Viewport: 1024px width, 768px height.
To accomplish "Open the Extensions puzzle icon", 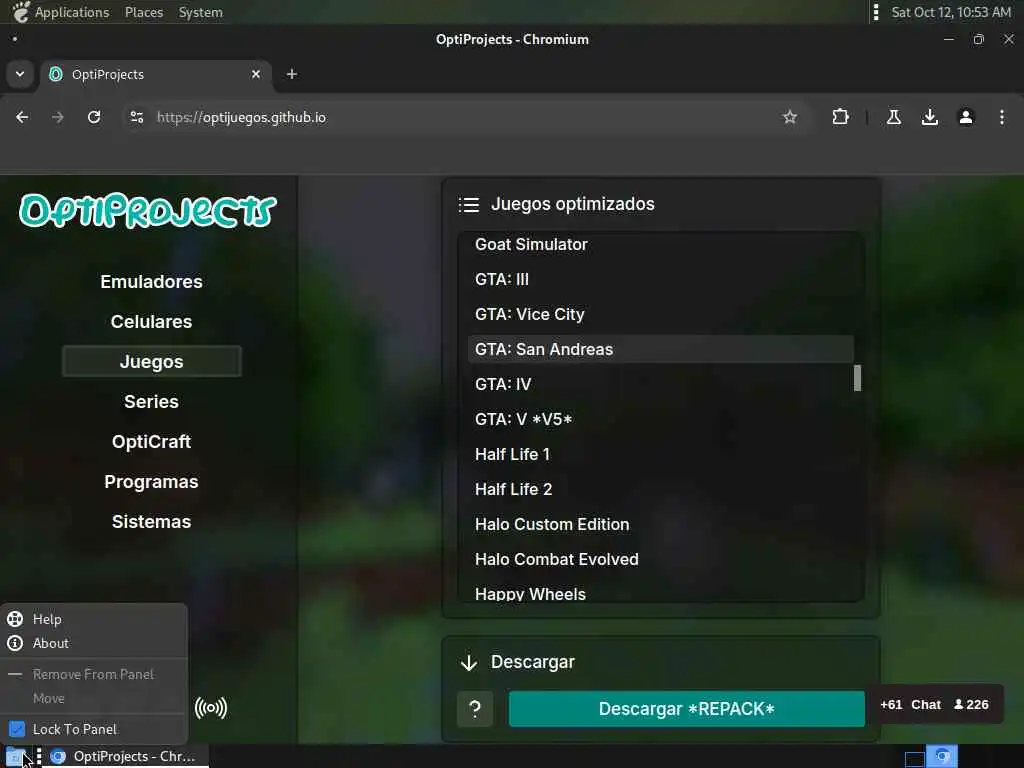I will coord(840,117).
